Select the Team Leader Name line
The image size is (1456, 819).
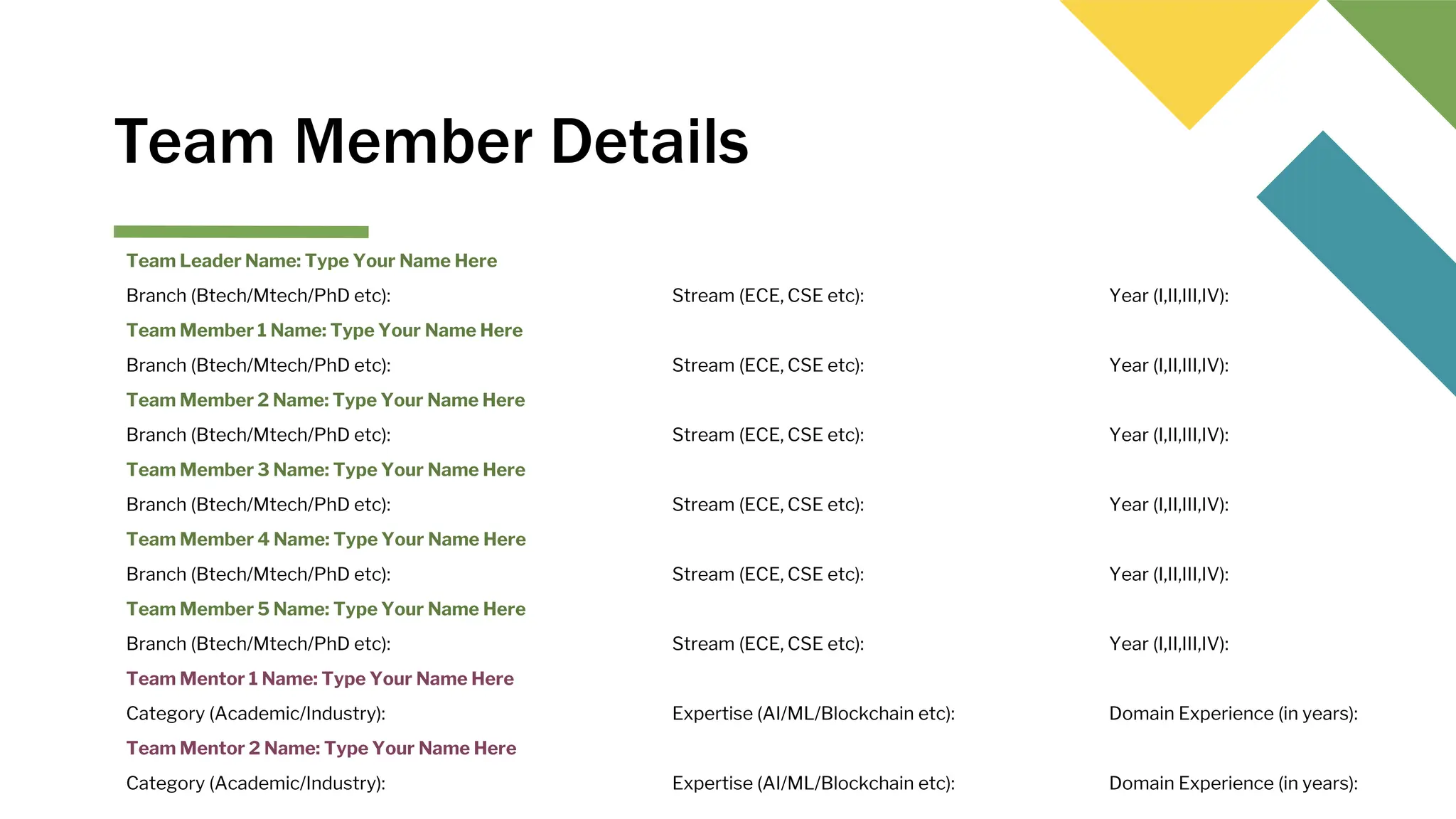pos(311,261)
